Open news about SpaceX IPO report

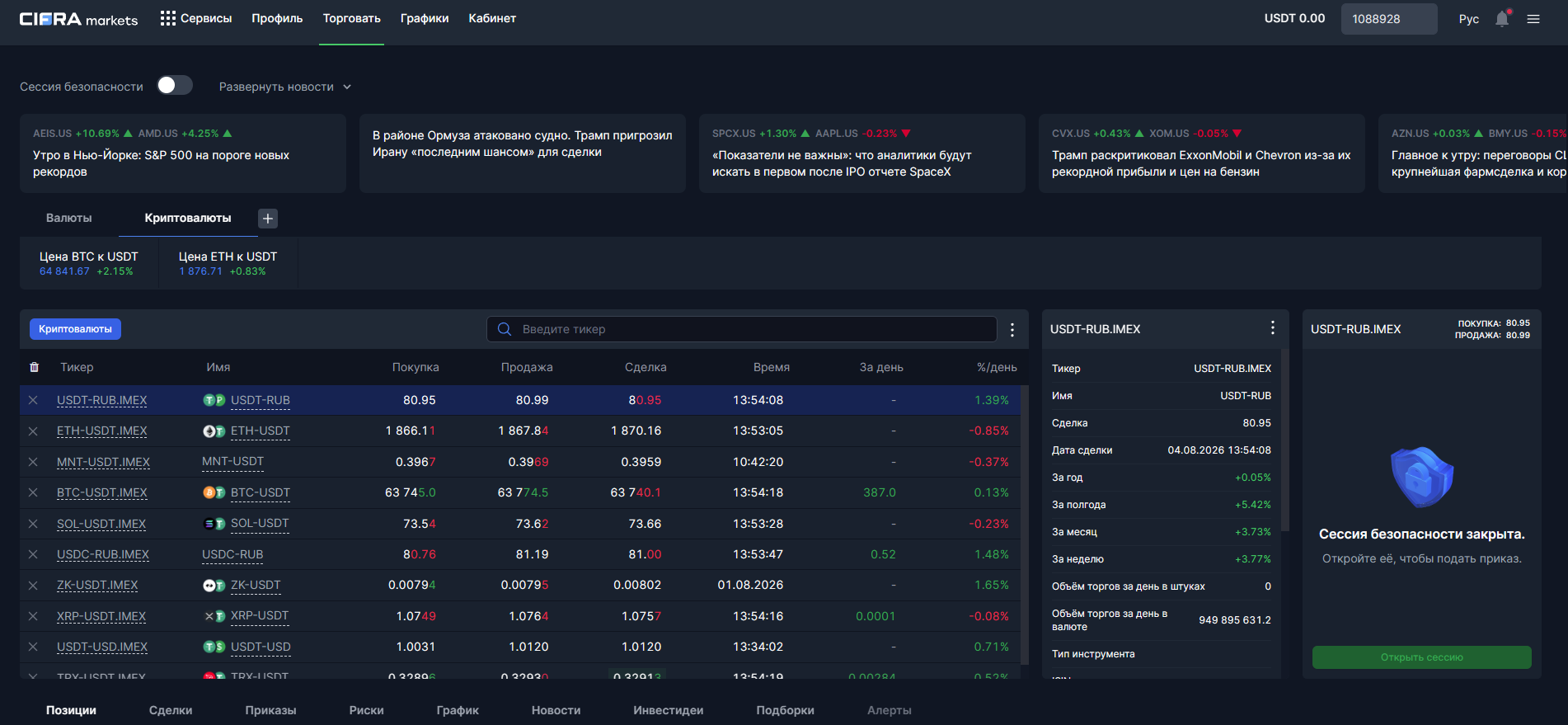tap(862, 153)
